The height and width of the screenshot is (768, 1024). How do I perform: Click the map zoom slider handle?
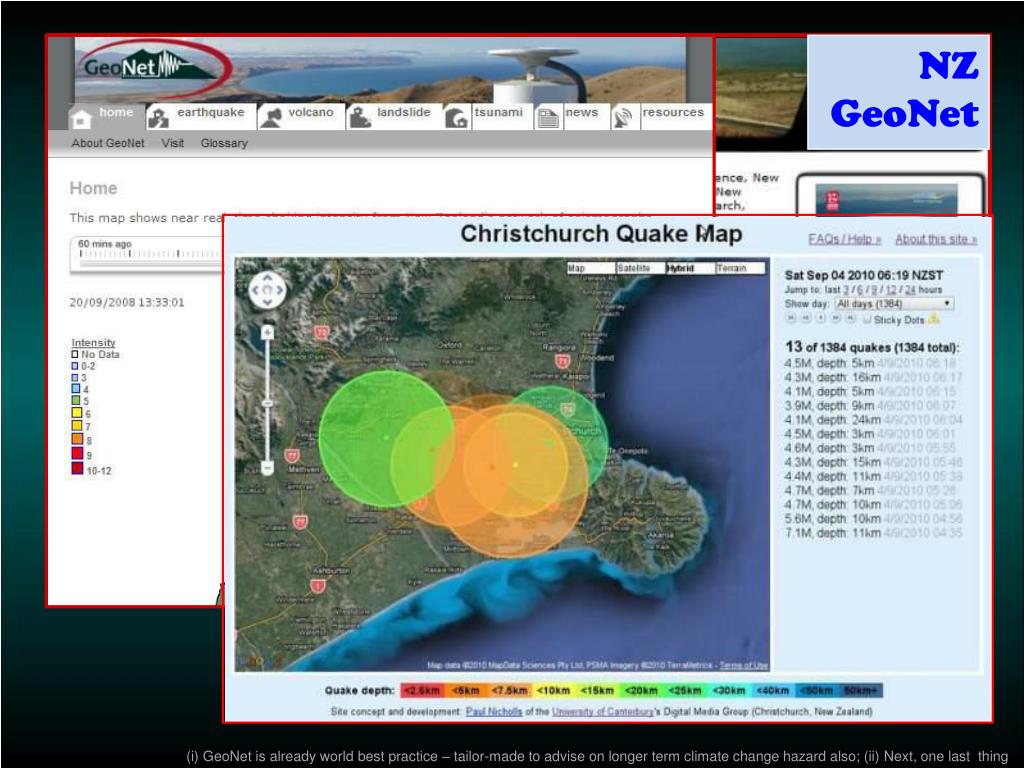[267, 404]
